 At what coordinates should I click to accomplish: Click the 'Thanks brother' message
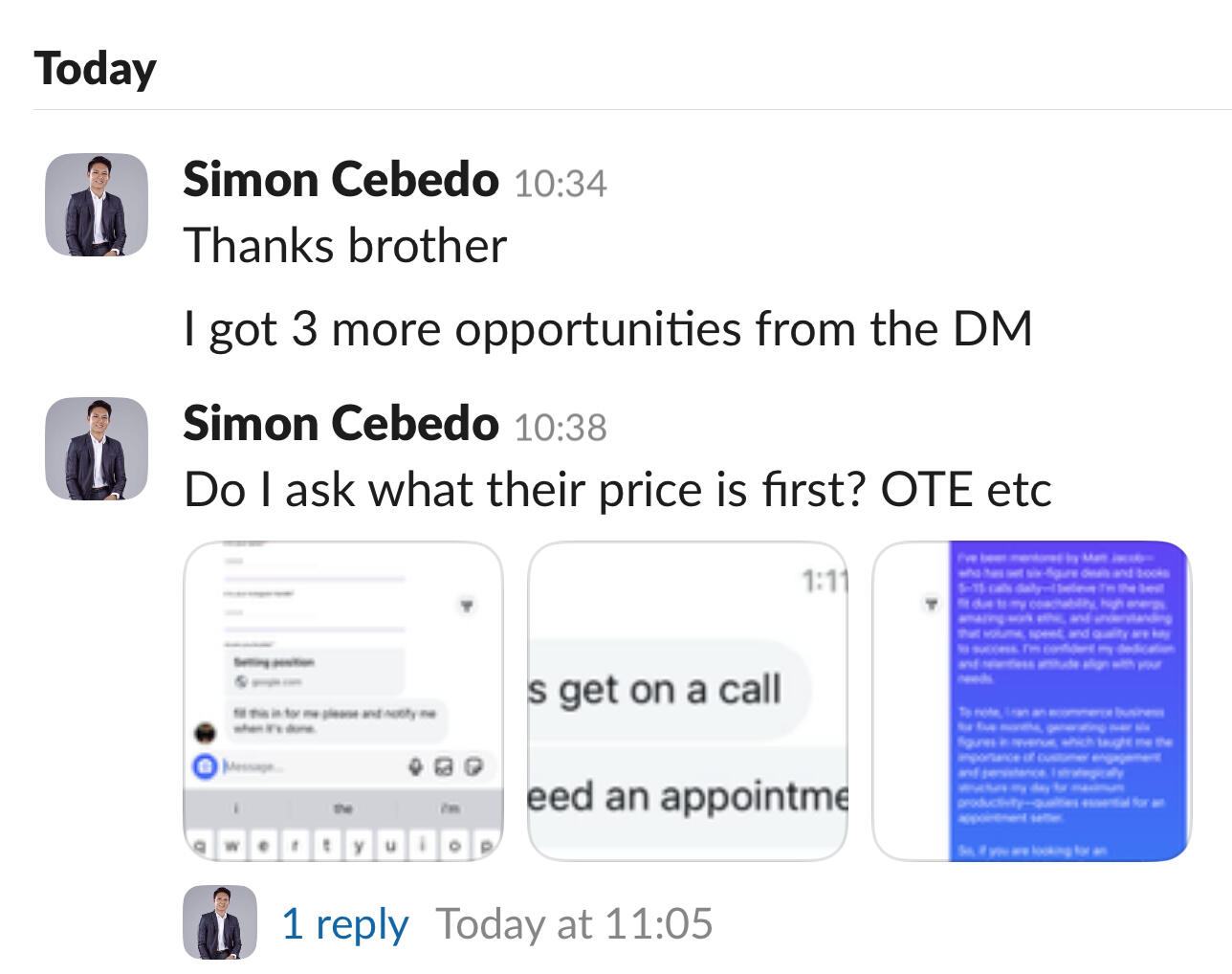coord(344,246)
